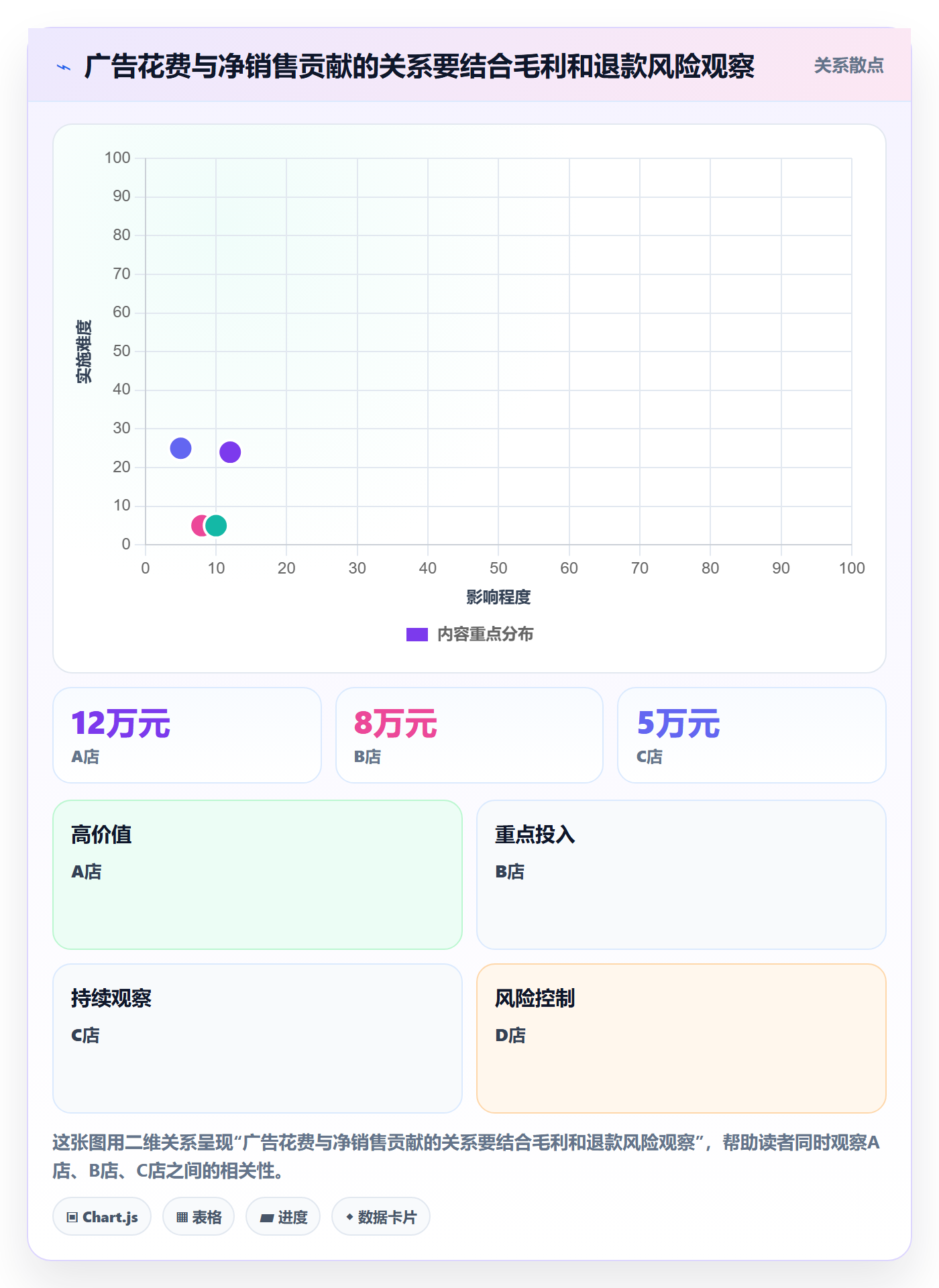This screenshot has width=939, height=1288.
Task: Click the y-axis label 30
Action: tap(121, 428)
